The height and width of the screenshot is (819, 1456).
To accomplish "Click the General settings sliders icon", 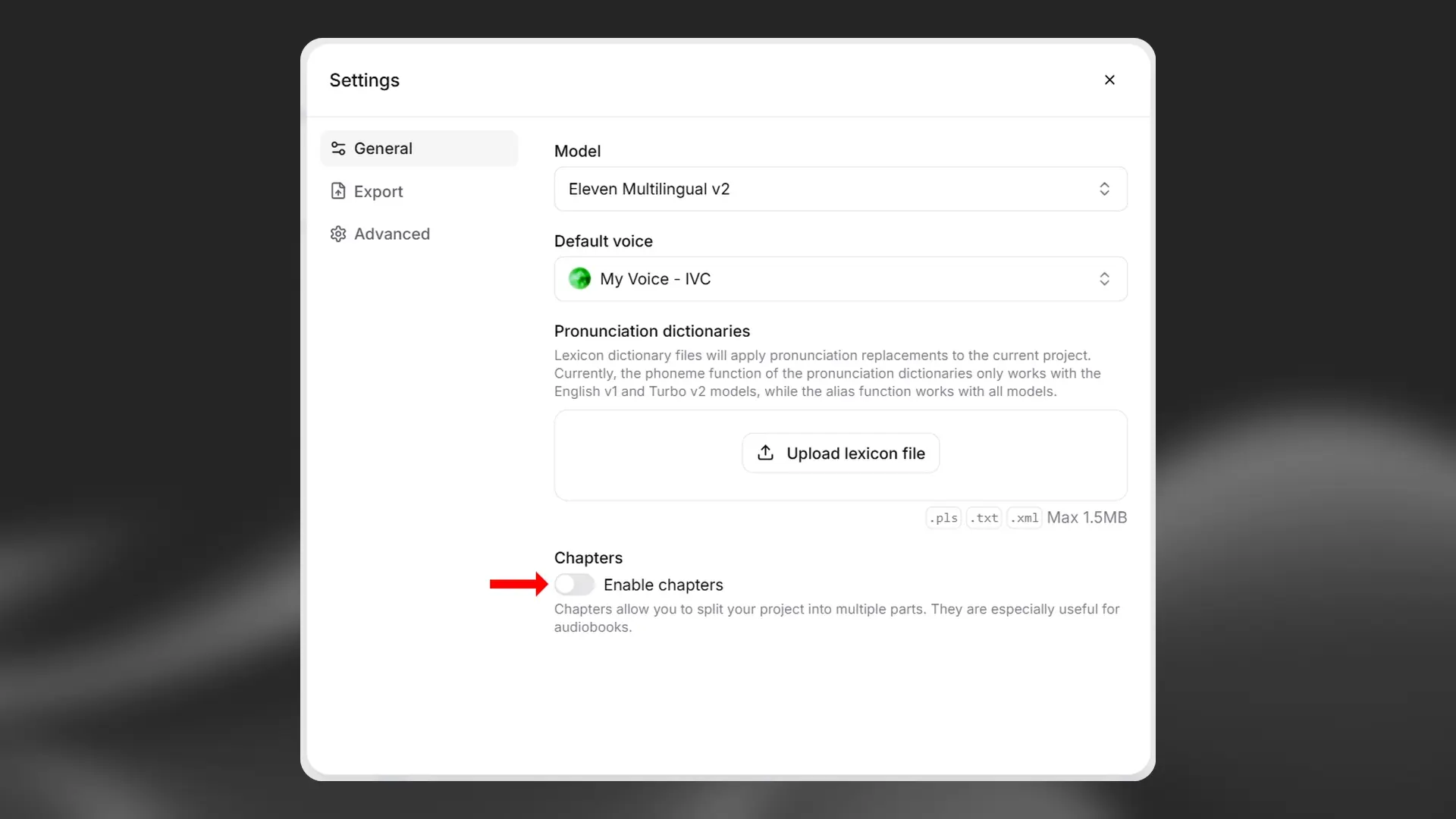I will (338, 148).
